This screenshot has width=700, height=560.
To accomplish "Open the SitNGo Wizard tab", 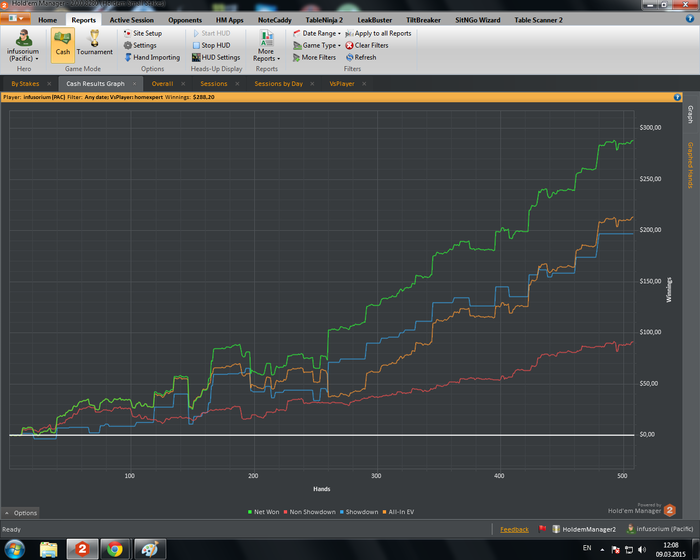I will [x=478, y=20].
